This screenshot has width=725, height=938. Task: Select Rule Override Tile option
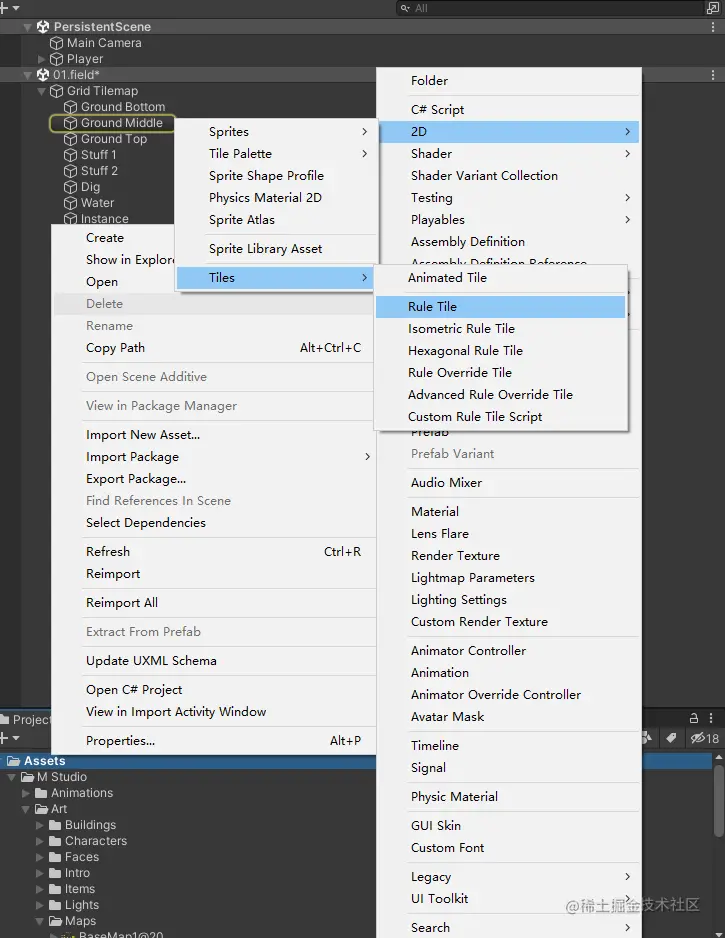[500, 373]
